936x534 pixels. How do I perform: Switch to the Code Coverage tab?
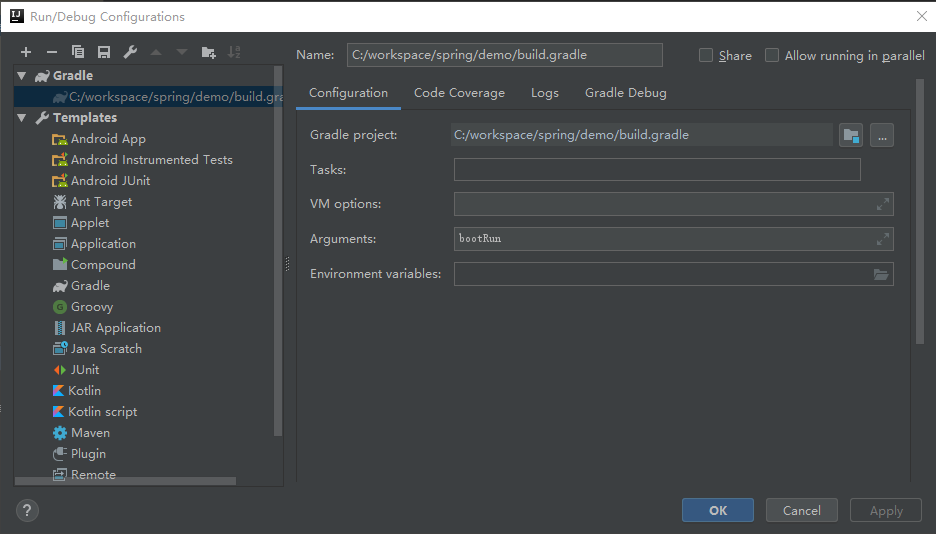459,93
